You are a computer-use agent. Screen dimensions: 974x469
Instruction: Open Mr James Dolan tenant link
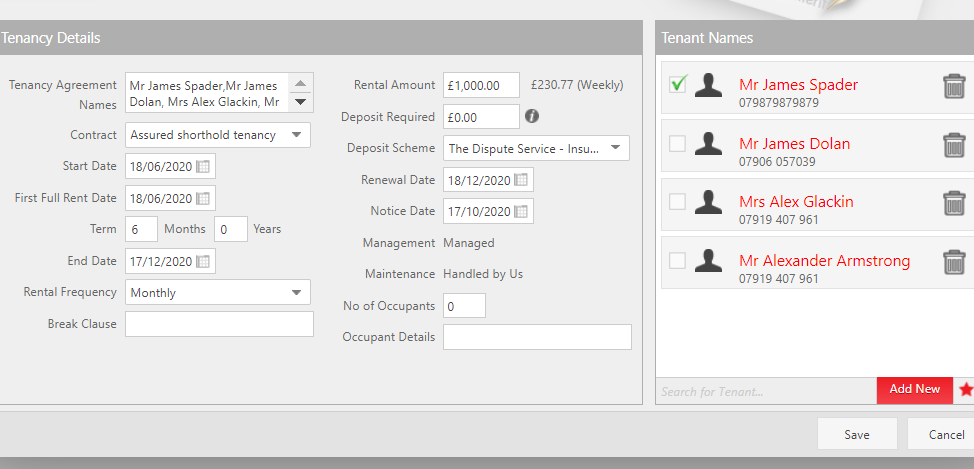point(794,143)
